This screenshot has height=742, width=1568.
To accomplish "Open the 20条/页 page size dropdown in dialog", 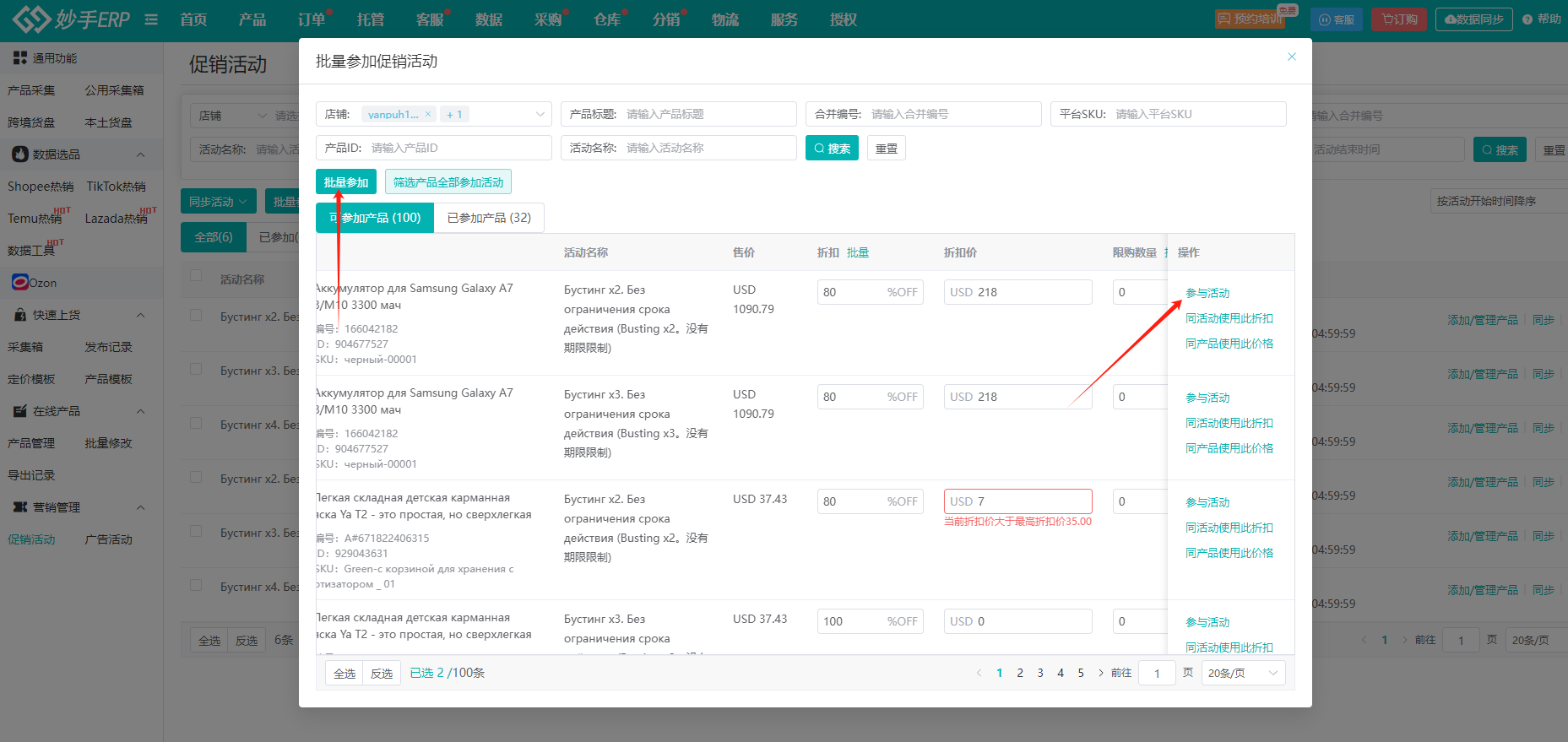I will 1243,673.
